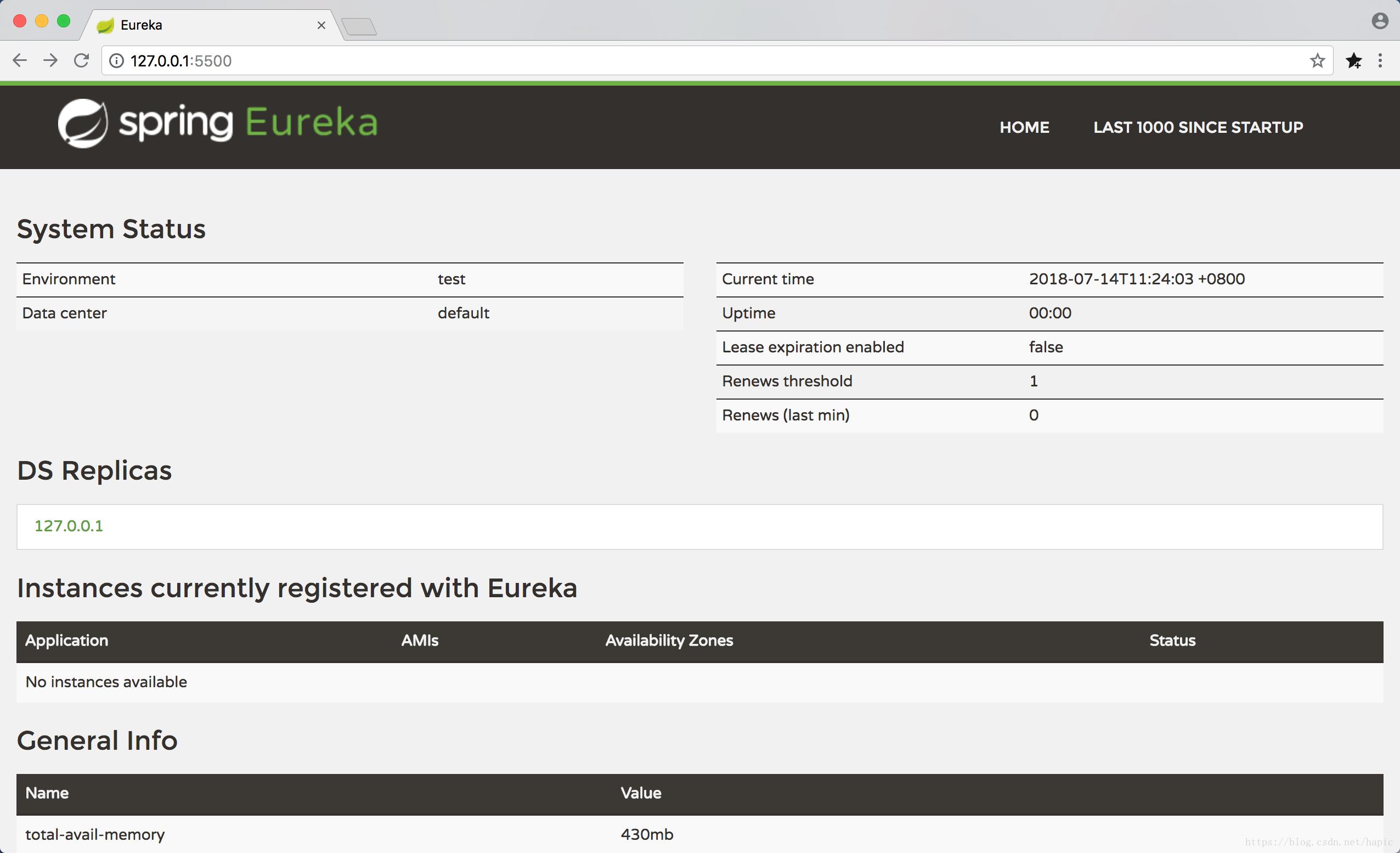Click the 'Application' column header
The image size is (1400, 853).
coord(66,641)
